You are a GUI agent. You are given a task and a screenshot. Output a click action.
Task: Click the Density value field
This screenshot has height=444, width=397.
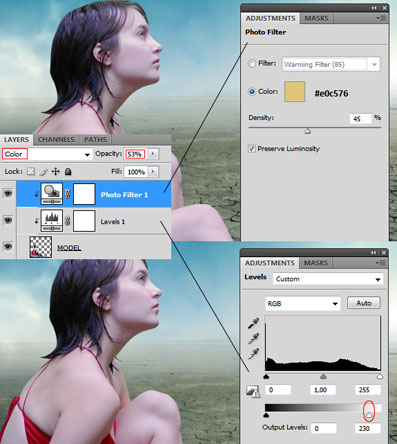pos(360,119)
